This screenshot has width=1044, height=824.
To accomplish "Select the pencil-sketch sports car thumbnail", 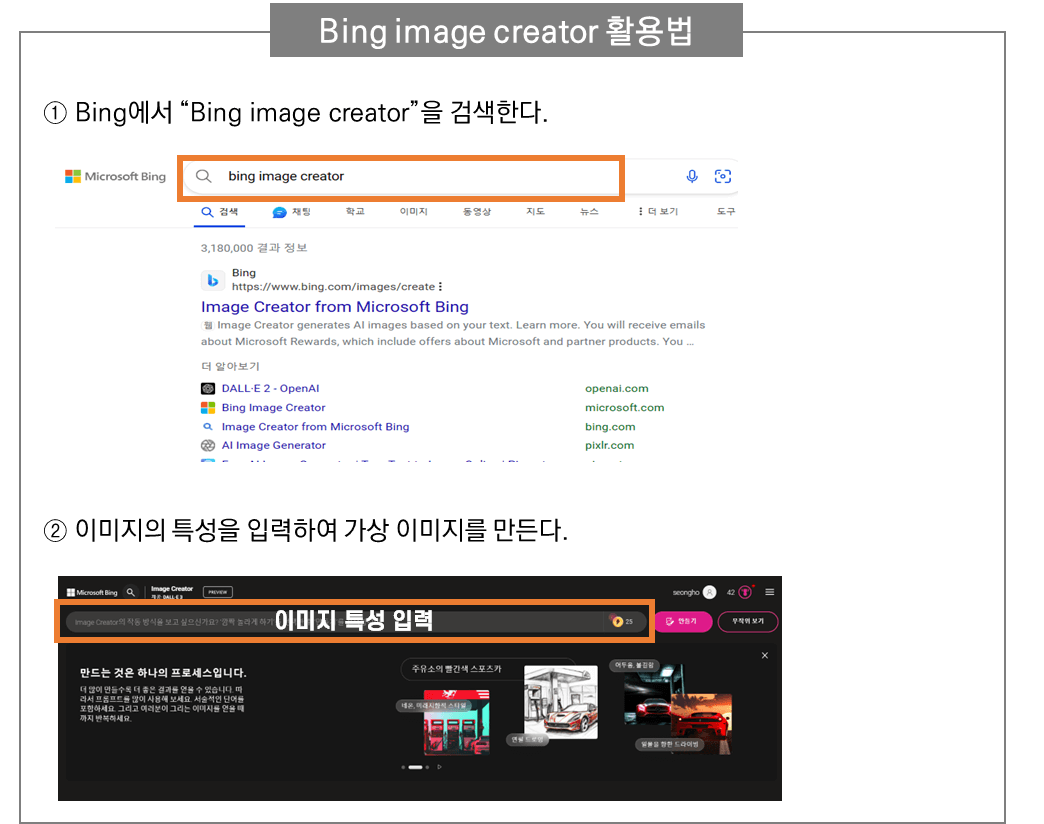I will pos(561,702).
